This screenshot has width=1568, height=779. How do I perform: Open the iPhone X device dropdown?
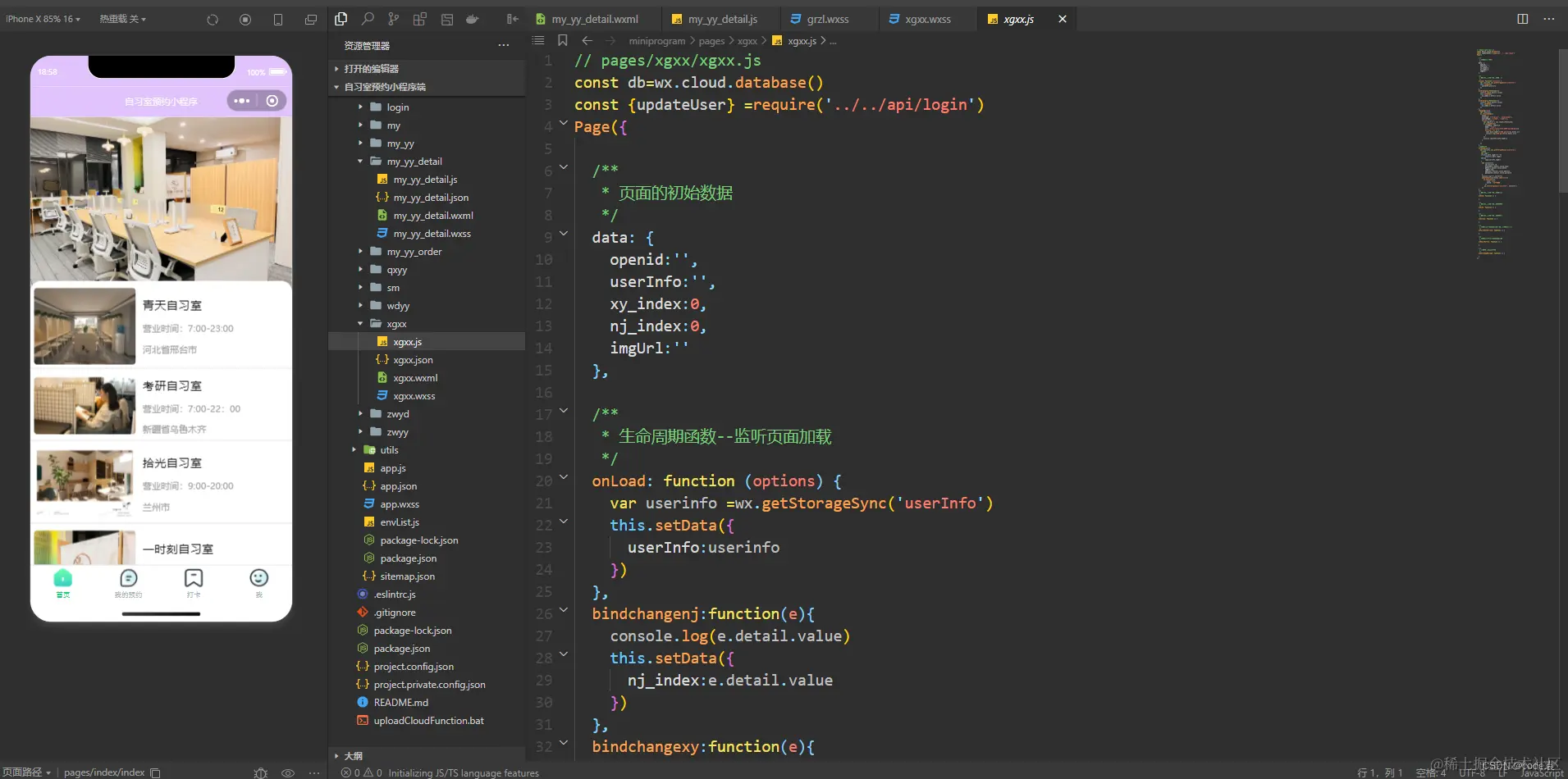[x=43, y=19]
